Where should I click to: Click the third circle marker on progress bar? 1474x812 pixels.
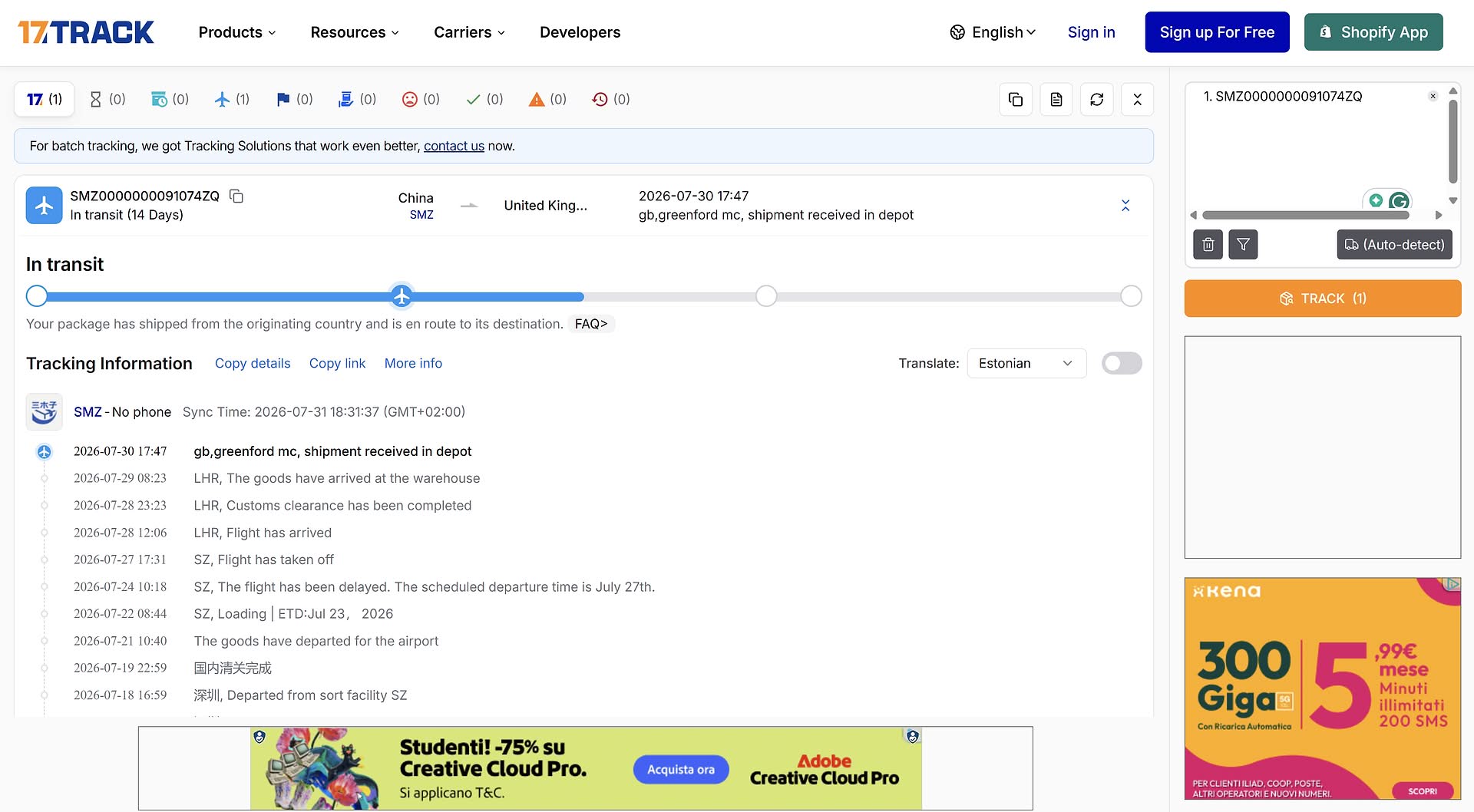pyautogui.click(x=766, y=296)
